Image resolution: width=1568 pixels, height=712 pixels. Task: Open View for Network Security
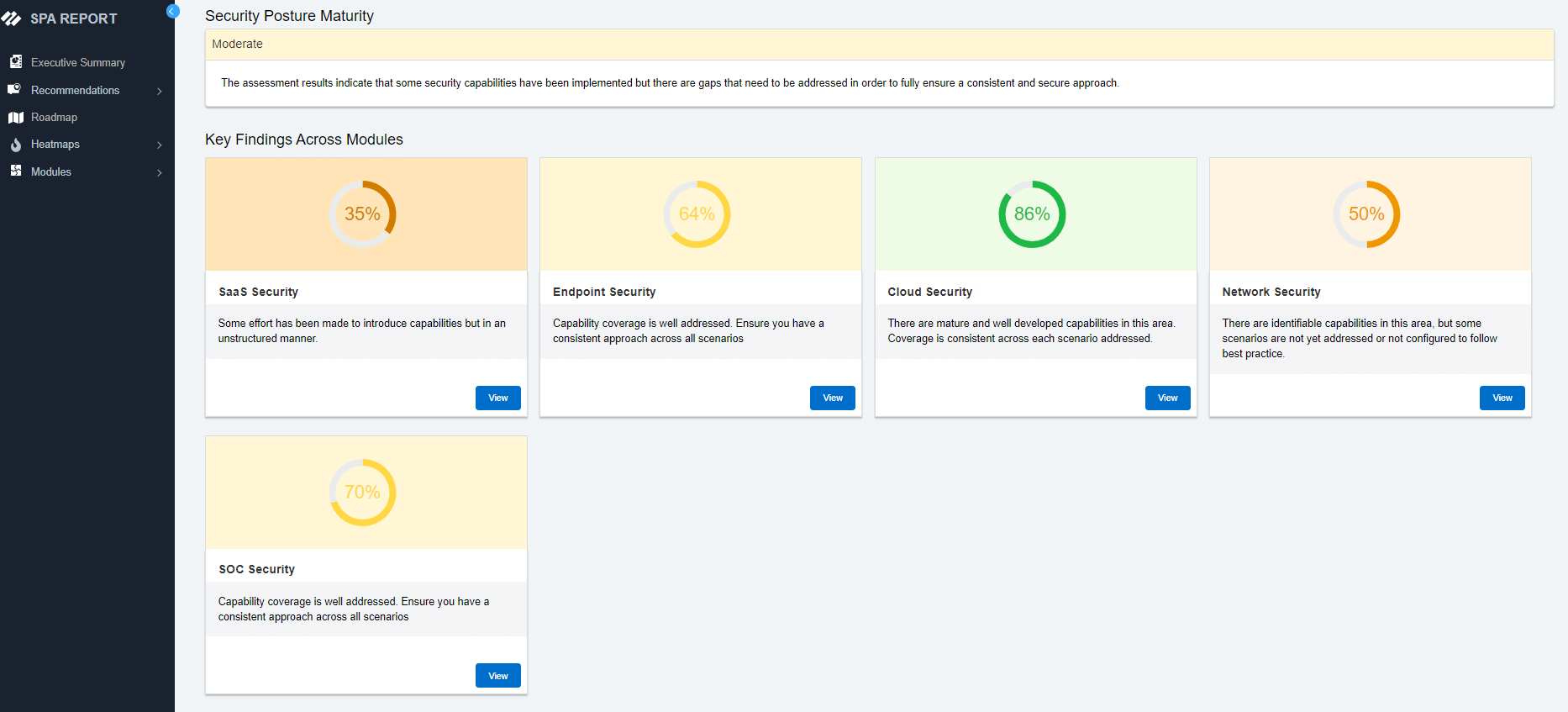click(1502, 398)
